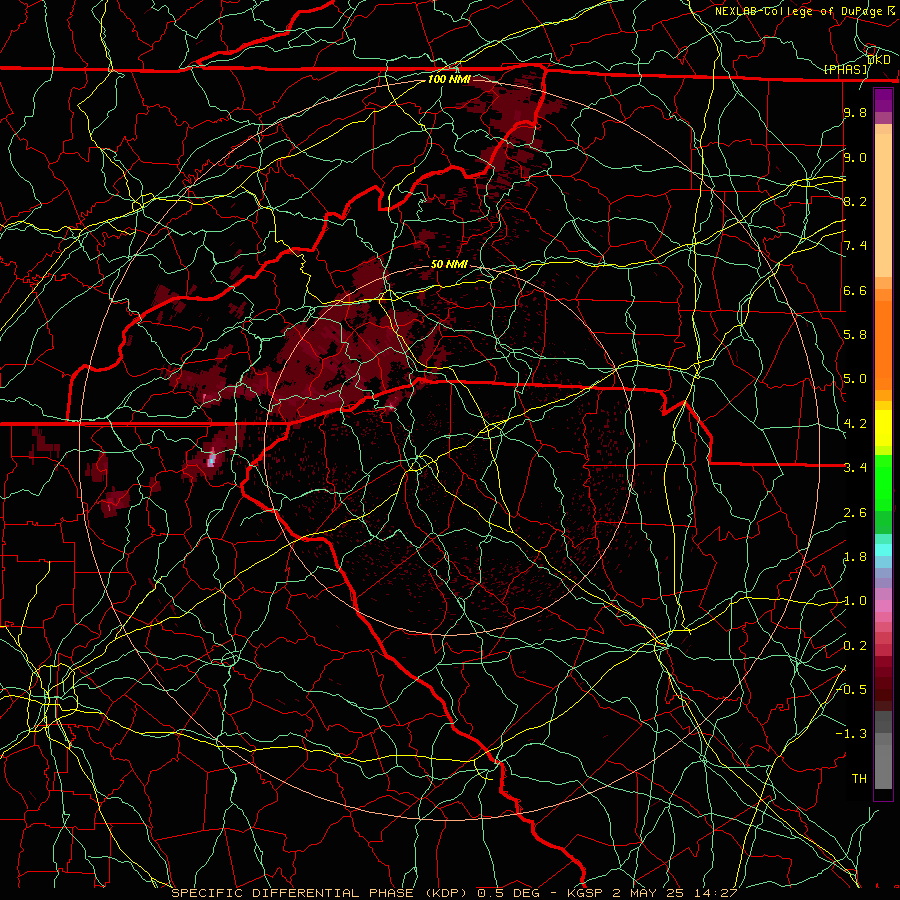The image size is (900, 900).
Task: Click the "DKD" label above the legend
Action: 879,60
